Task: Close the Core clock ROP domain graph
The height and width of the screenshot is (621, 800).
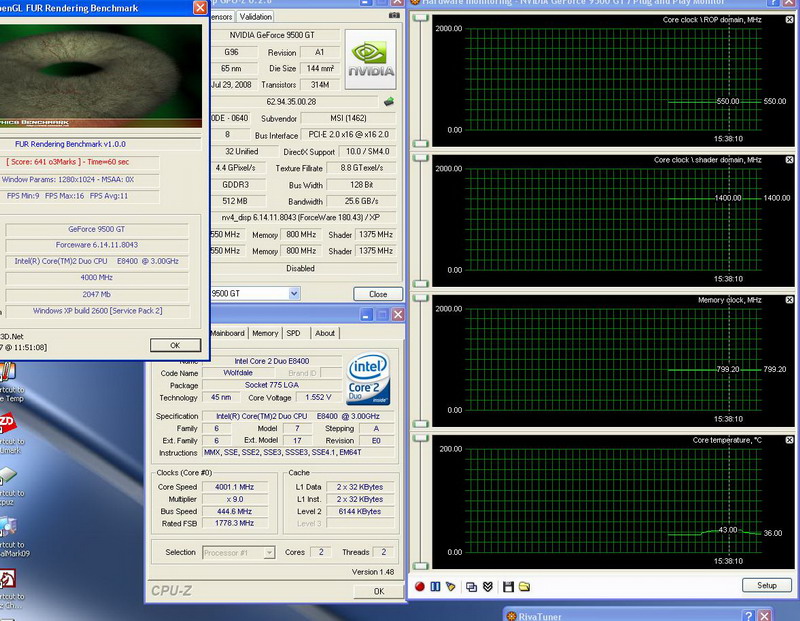Action: click(789, 20)
